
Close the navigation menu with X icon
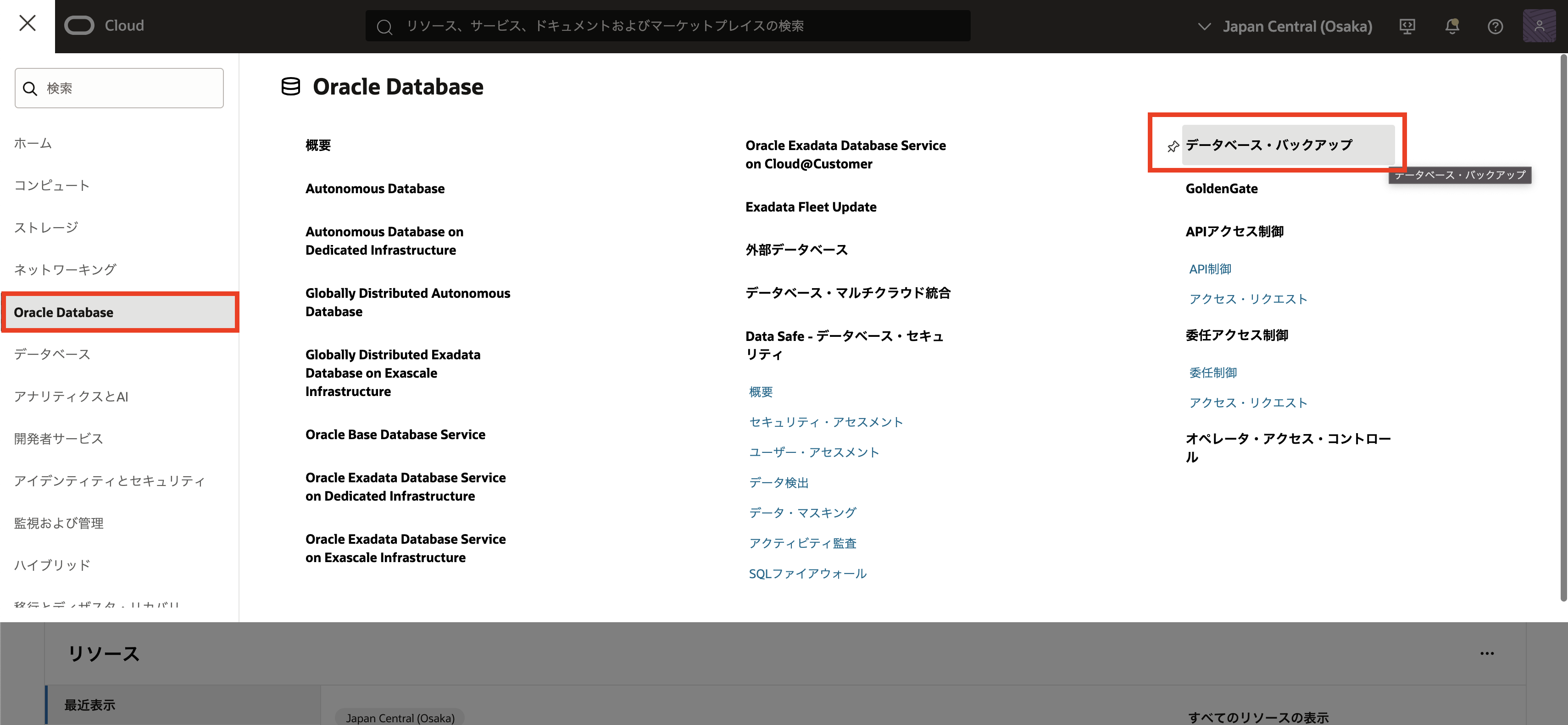(x=28, y=24)
